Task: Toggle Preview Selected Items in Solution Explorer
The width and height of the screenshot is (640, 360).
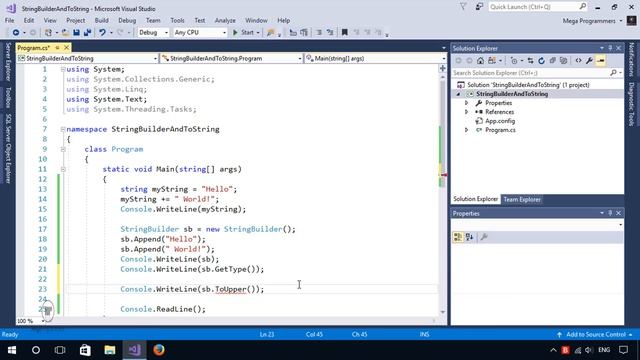Action: 600,61
